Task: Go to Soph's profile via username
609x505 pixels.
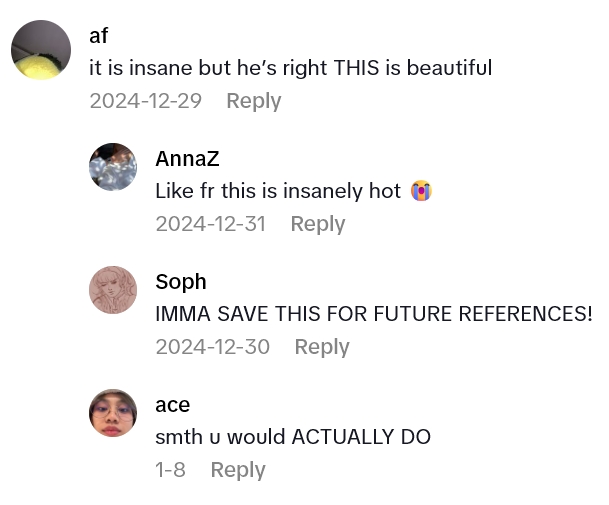Action: coord(181,282)
